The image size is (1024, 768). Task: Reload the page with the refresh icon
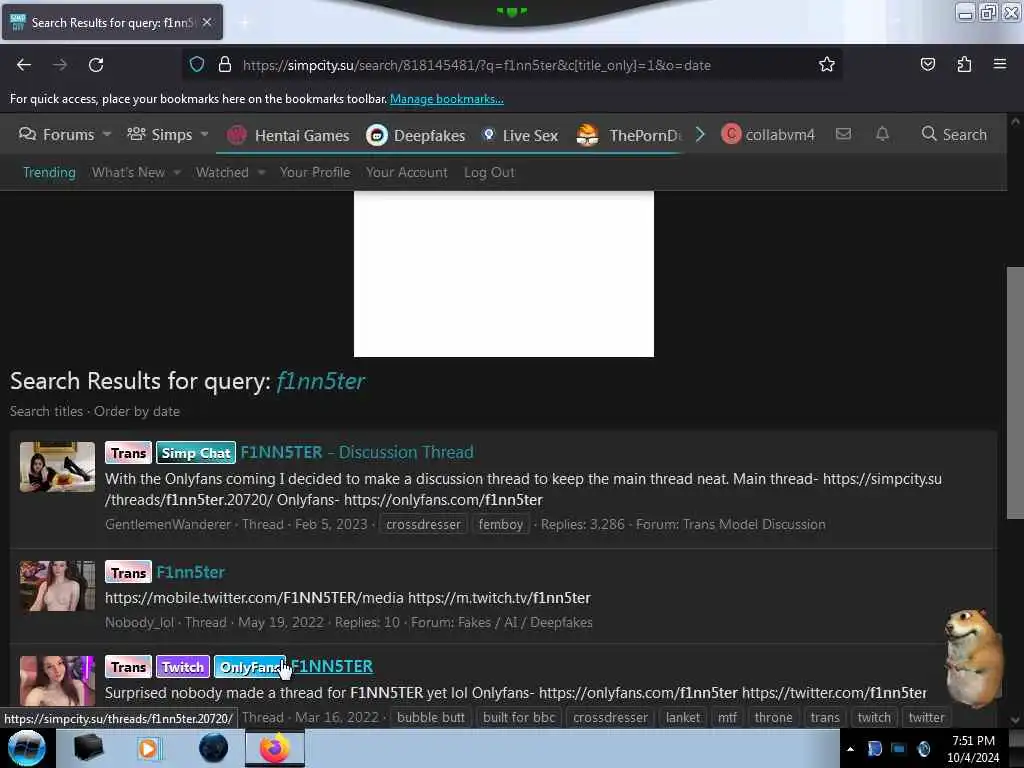[96, 65]
